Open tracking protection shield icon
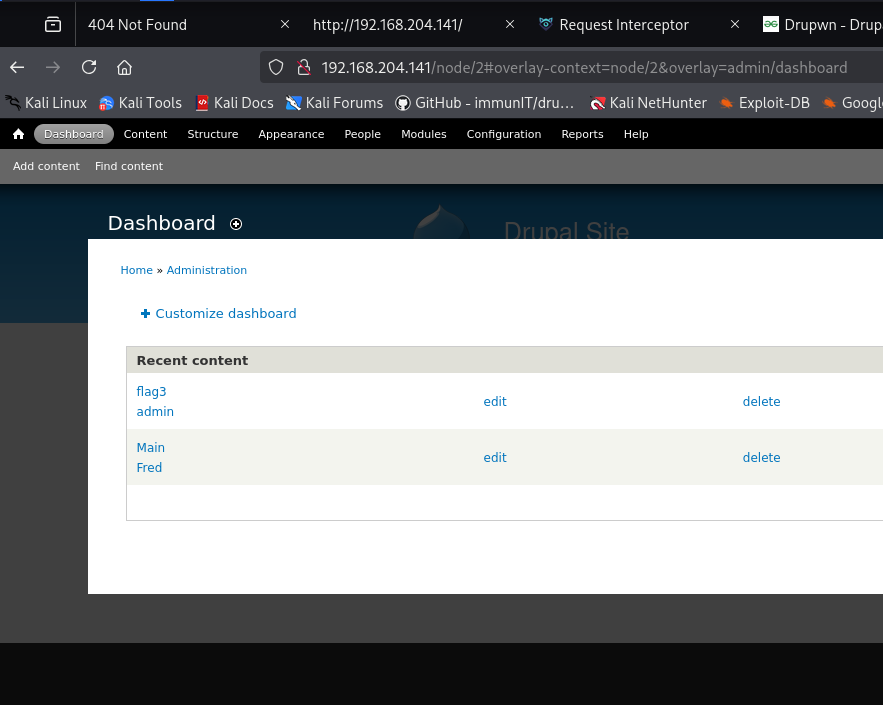 tap(277, 68)
